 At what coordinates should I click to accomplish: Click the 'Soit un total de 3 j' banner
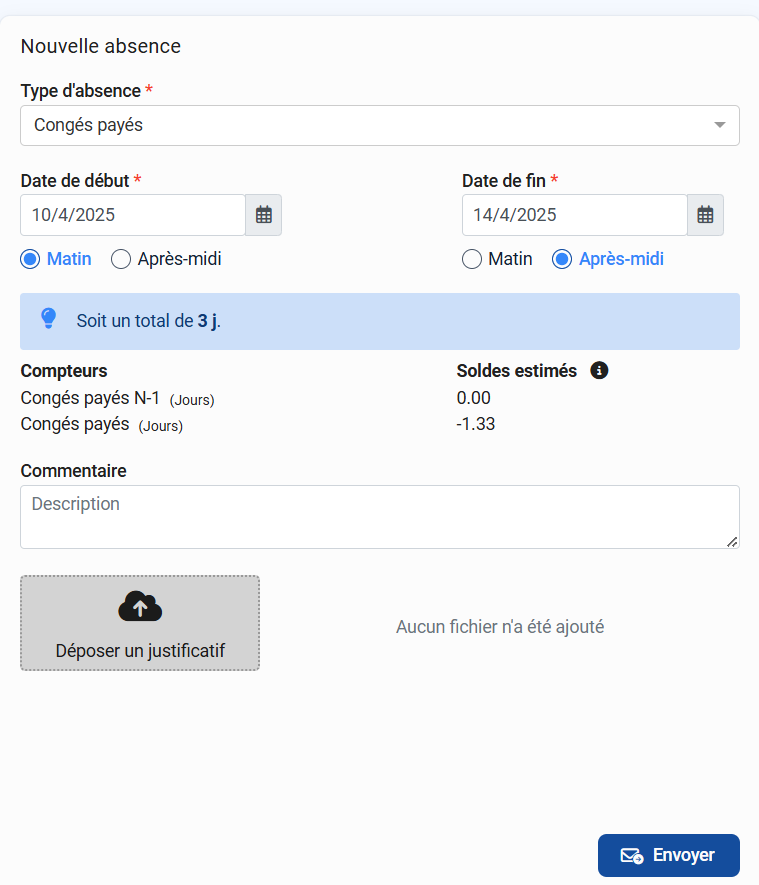[x=380, y=321]
